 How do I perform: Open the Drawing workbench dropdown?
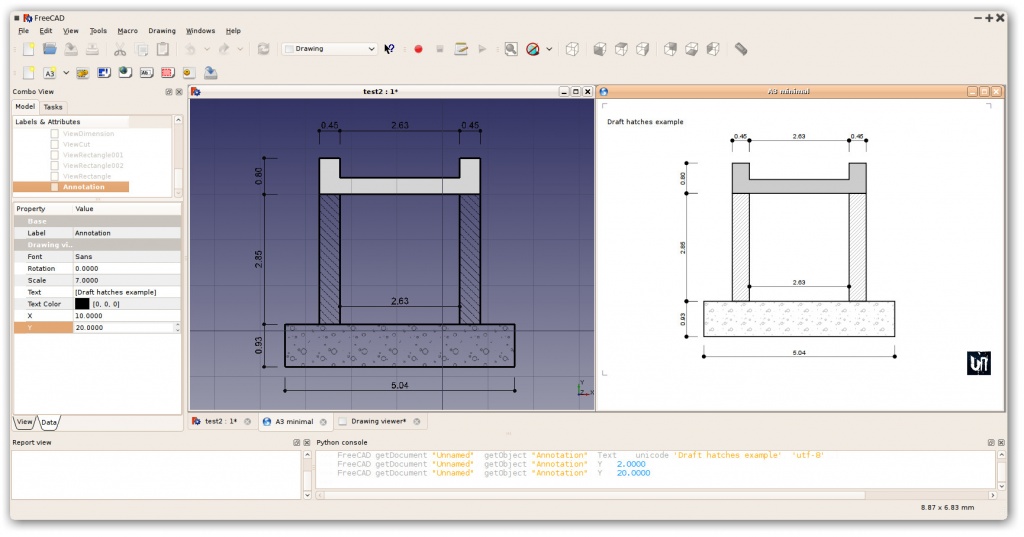pyautogui.click(x=330, y=49)
